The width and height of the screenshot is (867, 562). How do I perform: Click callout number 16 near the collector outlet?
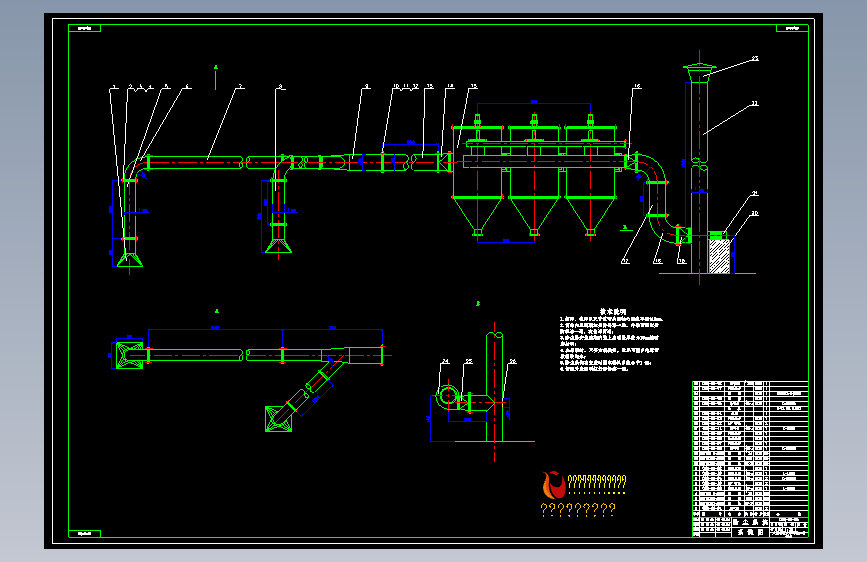point(637,87)
